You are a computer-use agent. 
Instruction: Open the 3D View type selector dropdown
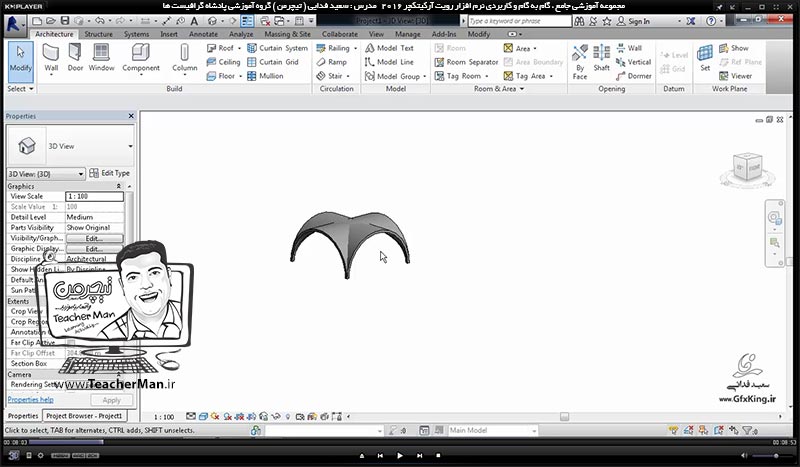pyautogui.click(x=130, y=146)
